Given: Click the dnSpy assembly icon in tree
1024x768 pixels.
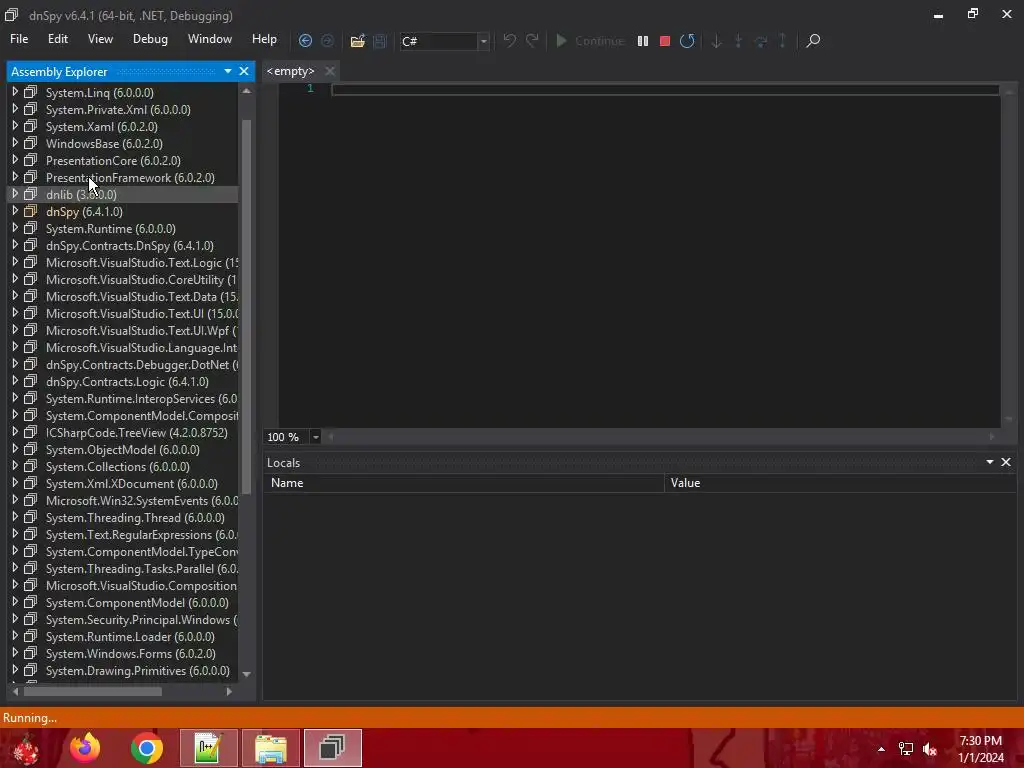Looking at the screenshot, I should pos(30,211).
